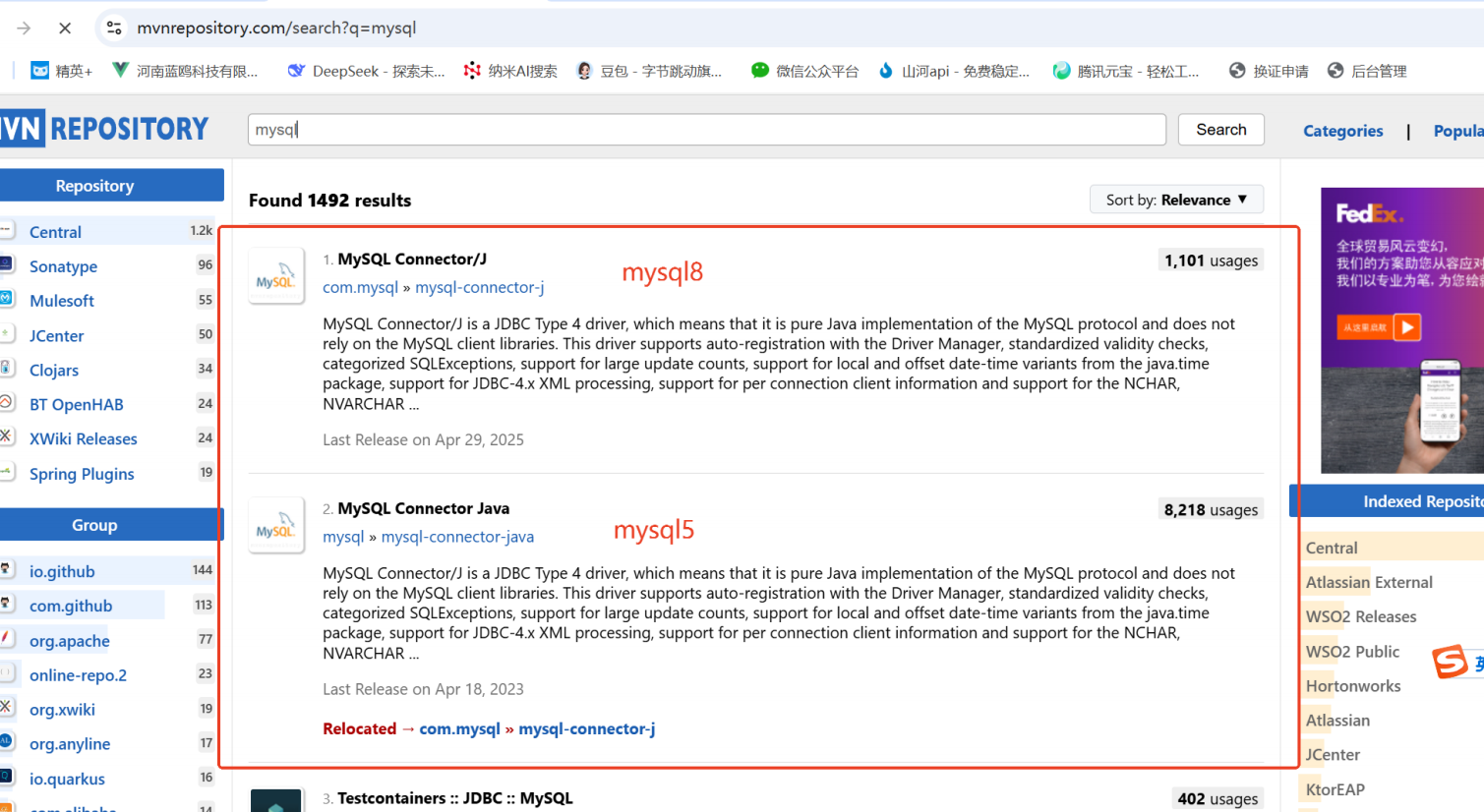Filter by org.xwiki group
1484x812 pixels.
click(x=62, y=710)
